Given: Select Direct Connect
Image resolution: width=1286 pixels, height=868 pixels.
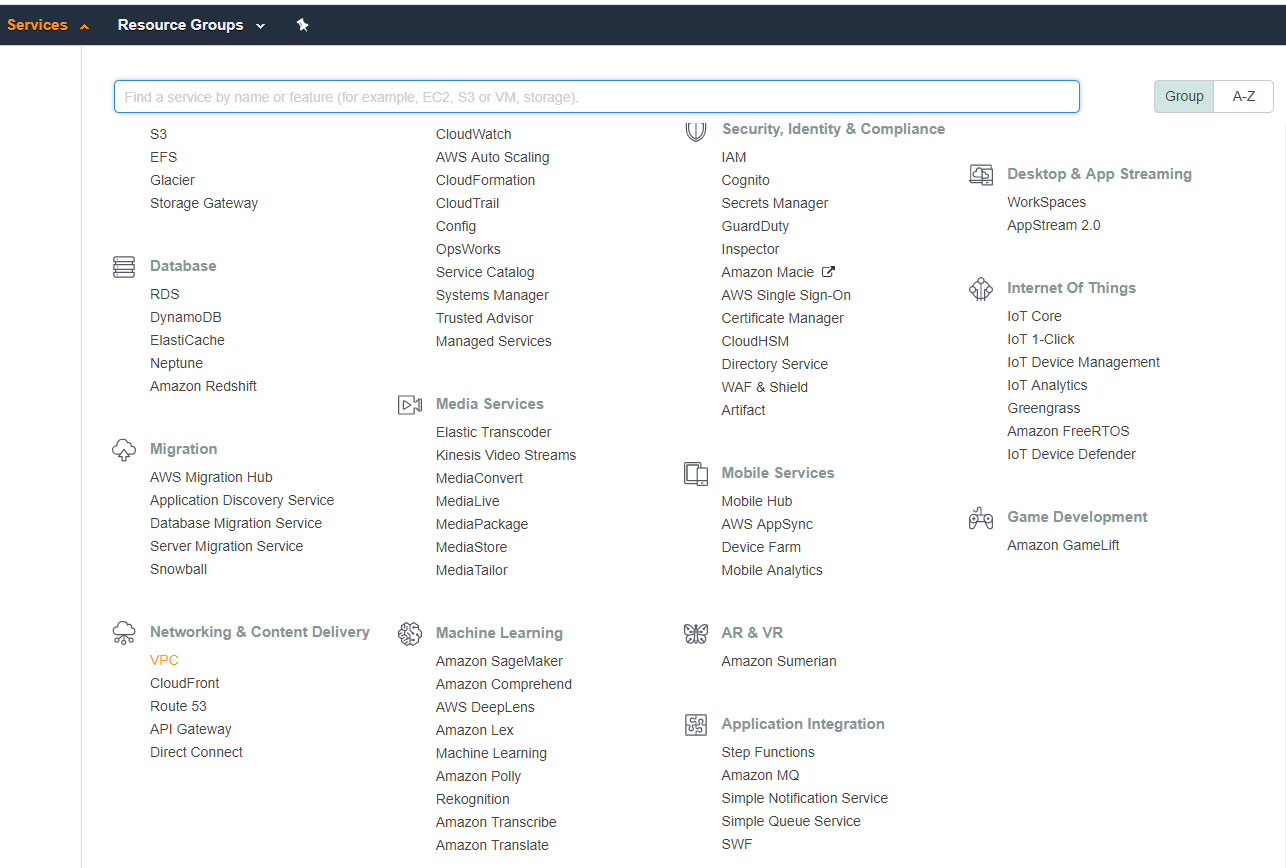Looking at the screenshot, I should pos(197,752).
